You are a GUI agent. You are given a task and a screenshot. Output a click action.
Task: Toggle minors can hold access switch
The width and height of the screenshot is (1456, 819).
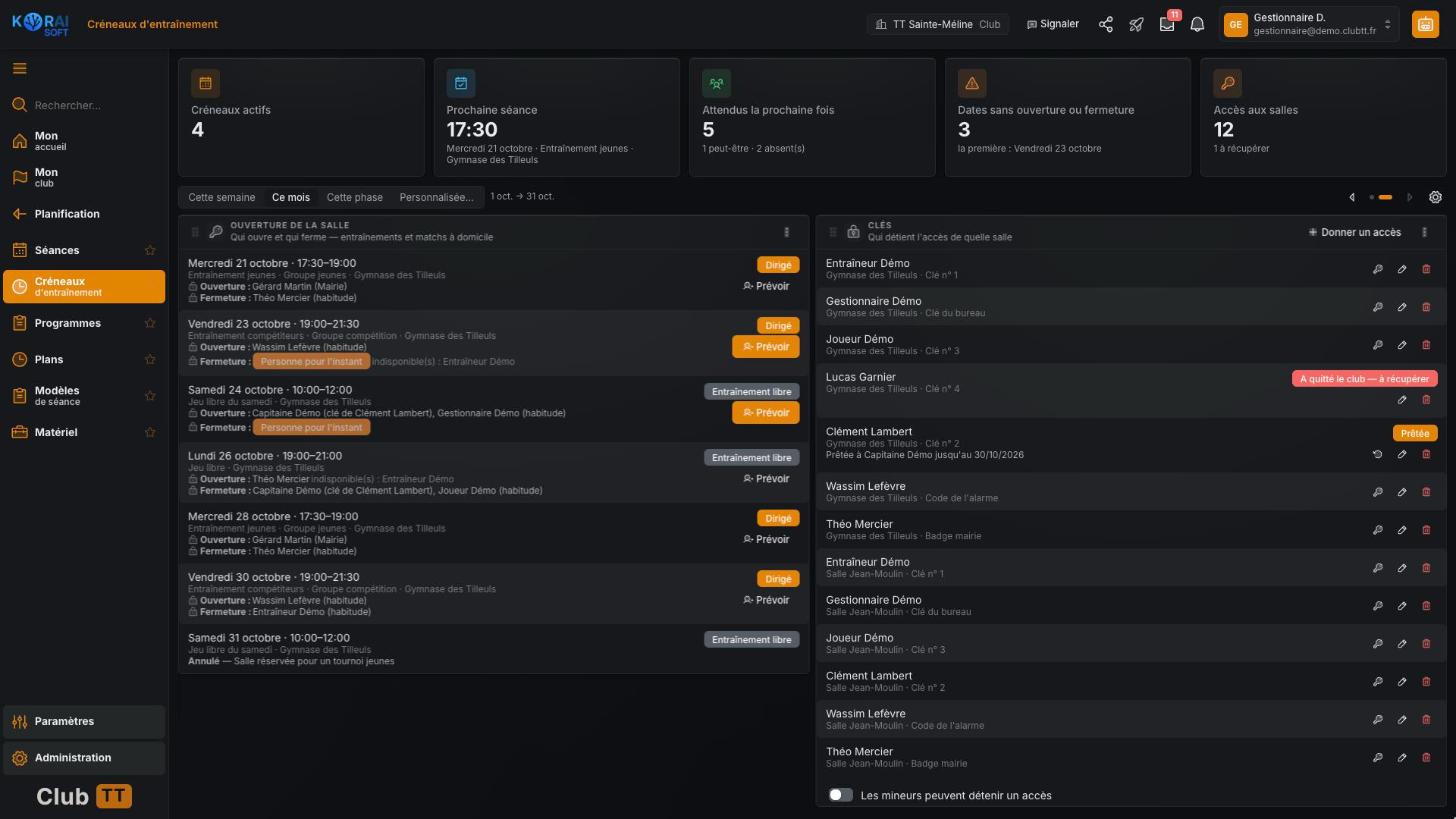coord(841,795)
